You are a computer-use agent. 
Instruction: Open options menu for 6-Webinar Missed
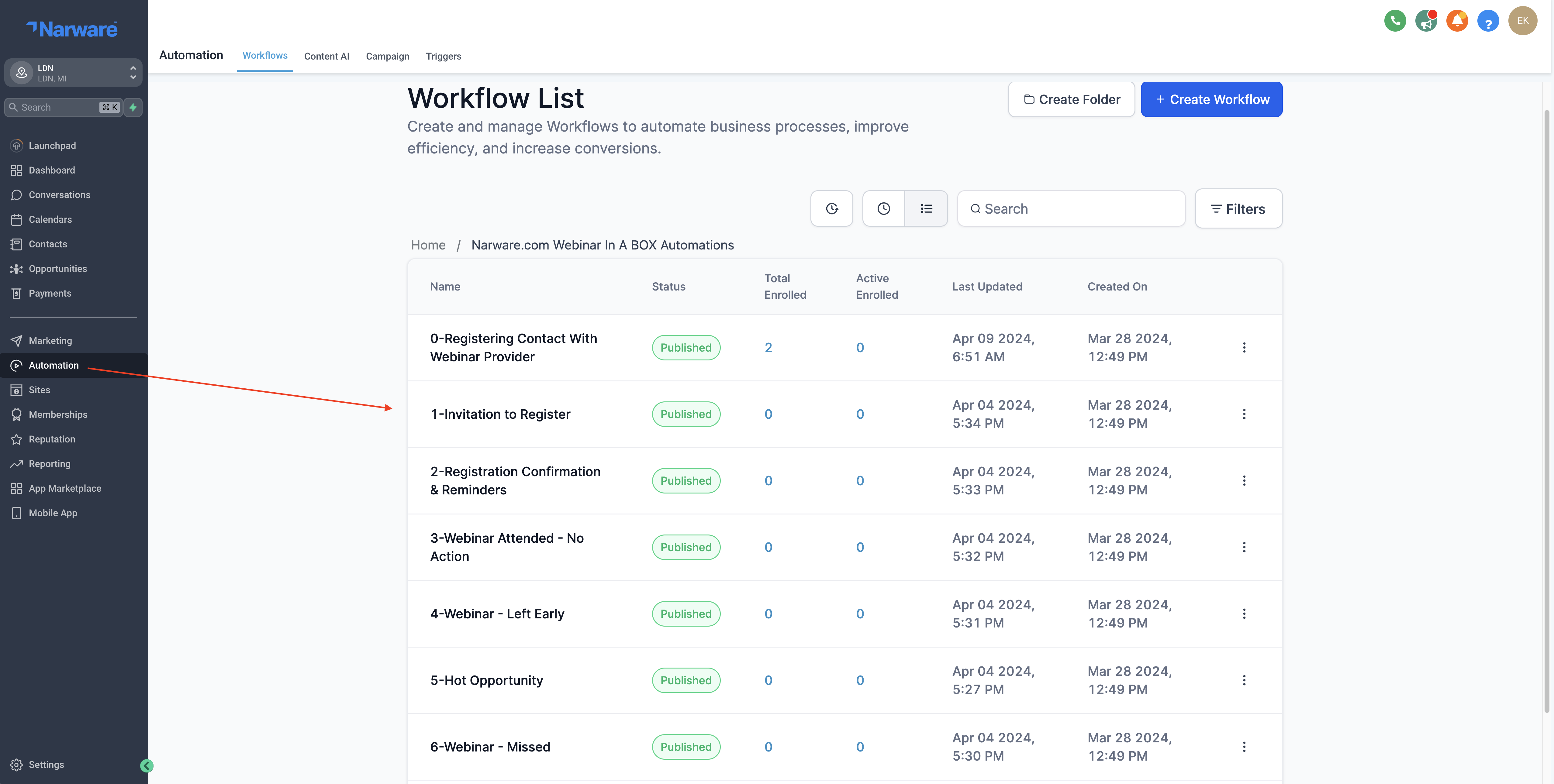(1244, 747)
